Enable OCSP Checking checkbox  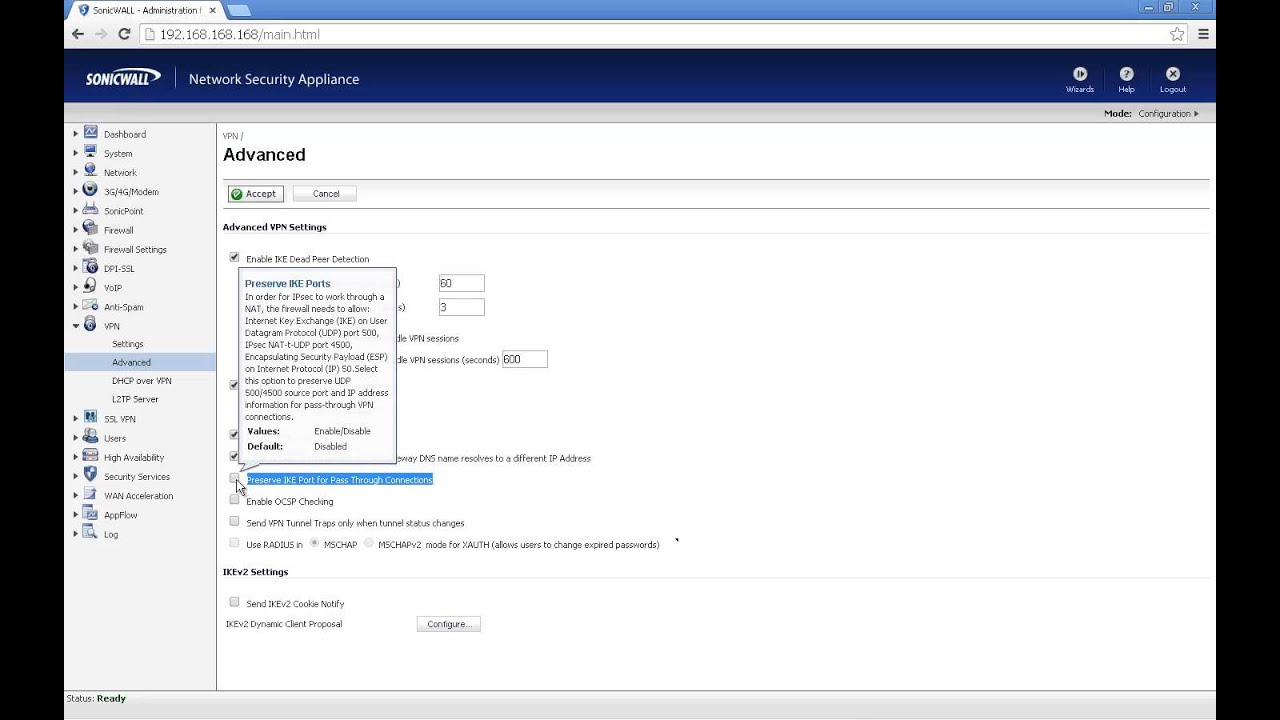tap(234, 500)
